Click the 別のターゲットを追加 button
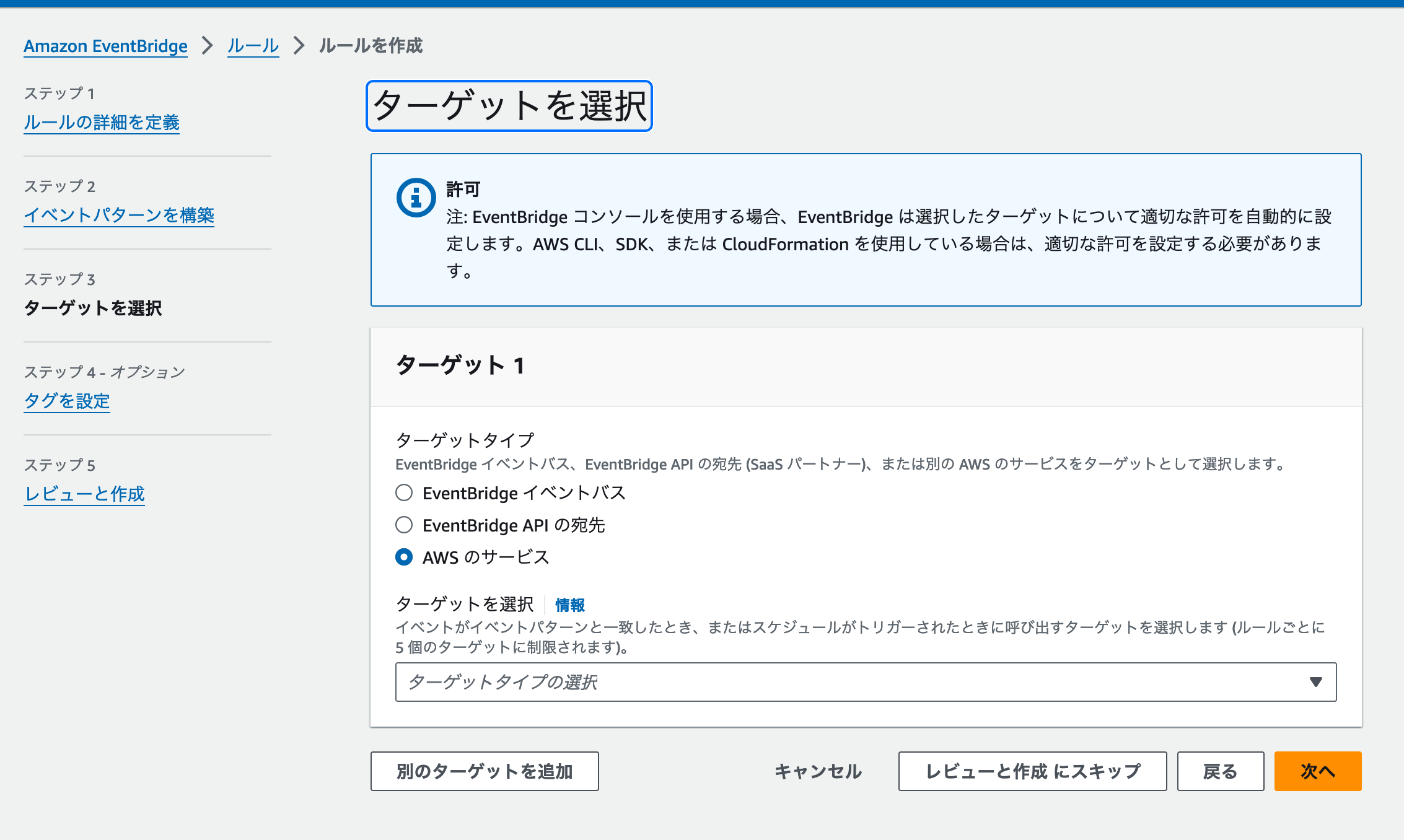This screenshot has width=1404, height=840. pyautogui.click(x=485, y=771)
